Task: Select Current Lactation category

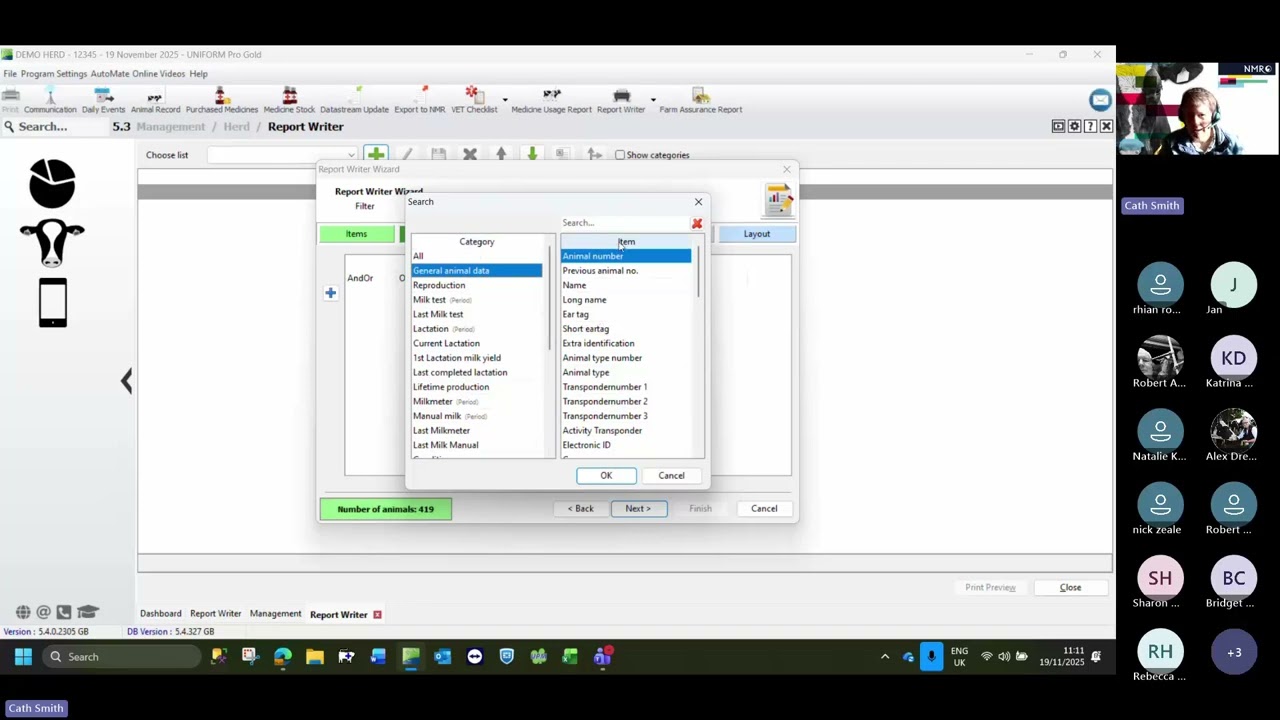Action: (446, 343)
